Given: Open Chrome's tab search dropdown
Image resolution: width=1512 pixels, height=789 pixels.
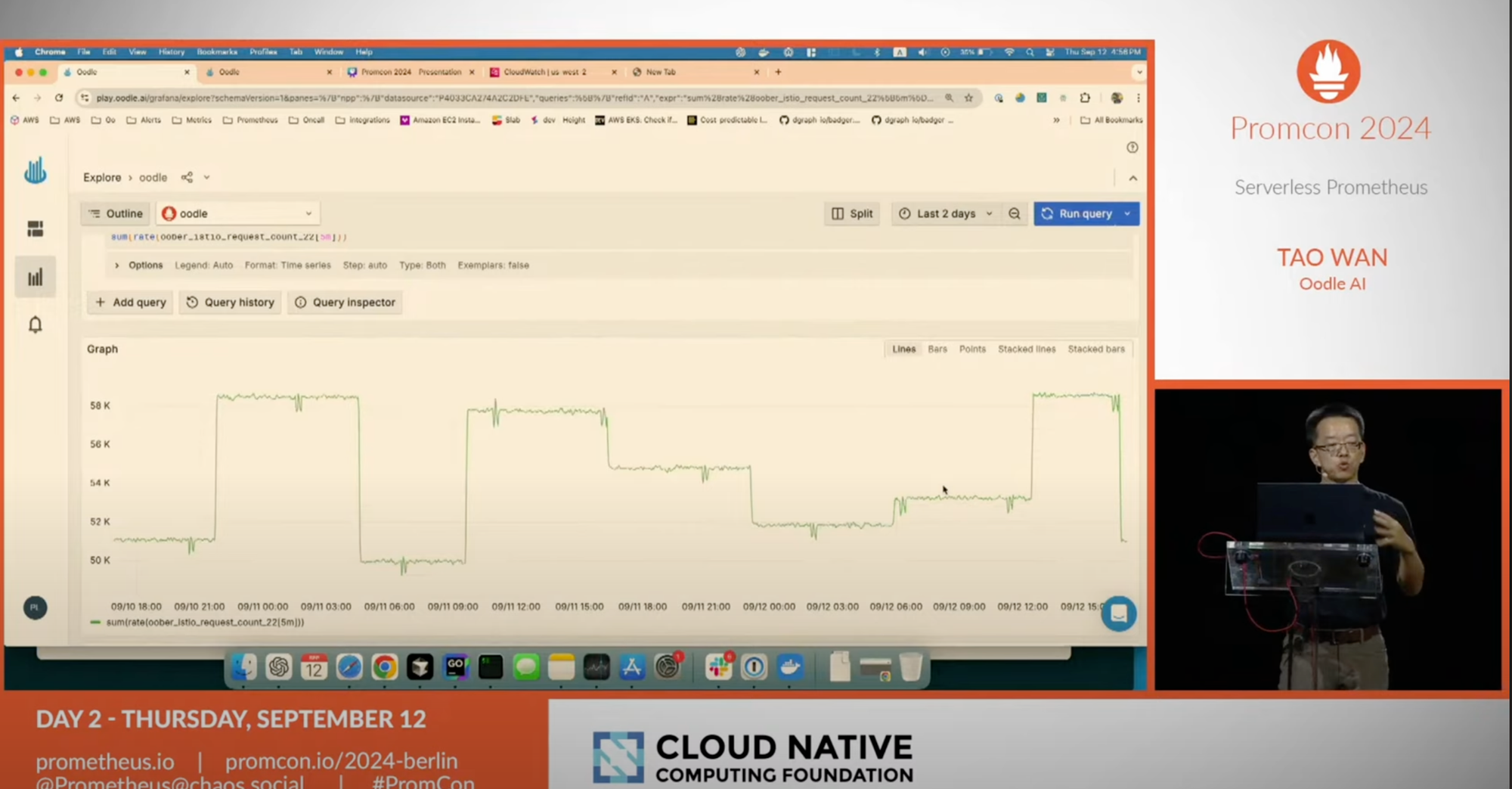Looking at the screenshot, I should [x=1139, y=72].
